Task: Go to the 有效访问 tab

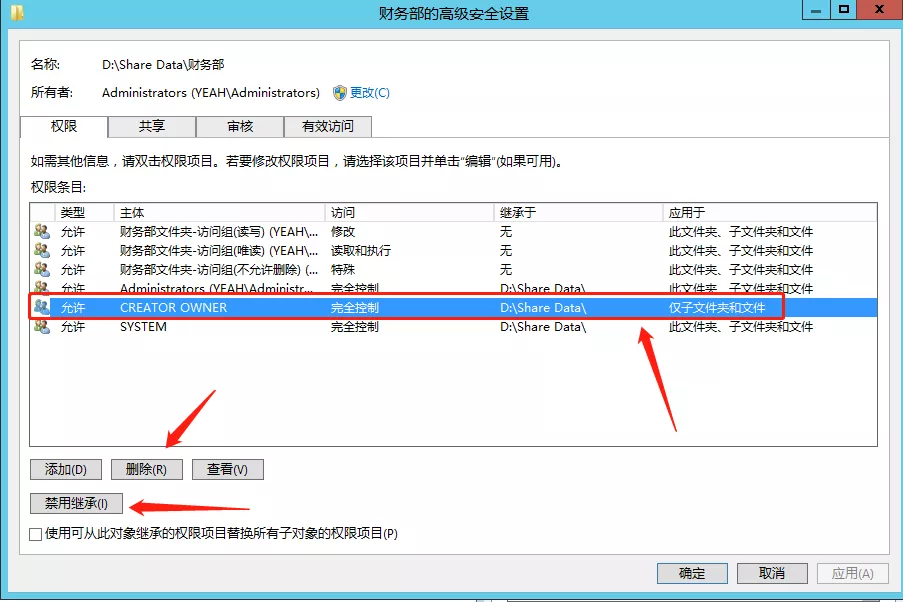Action: tap(327, 126)
